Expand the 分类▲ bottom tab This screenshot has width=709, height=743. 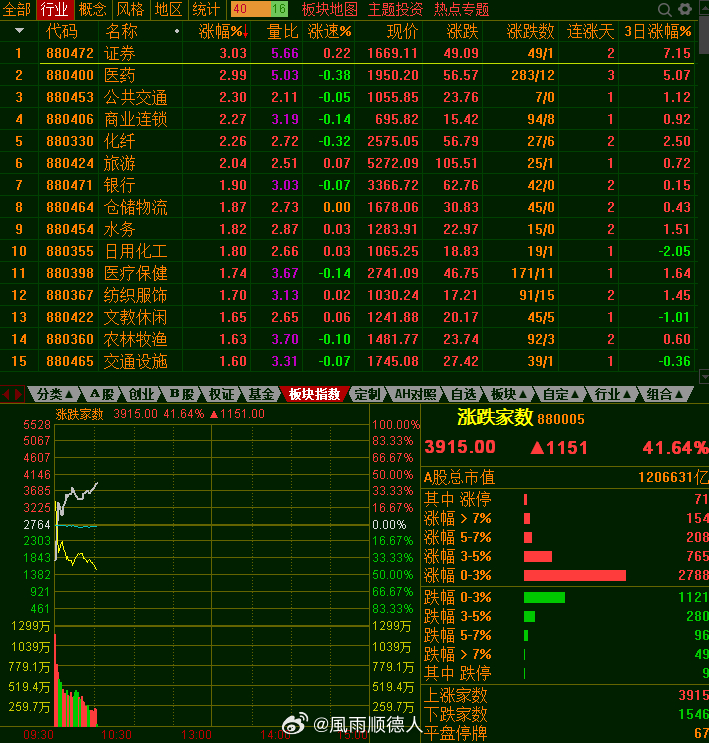tap(54, 394)
